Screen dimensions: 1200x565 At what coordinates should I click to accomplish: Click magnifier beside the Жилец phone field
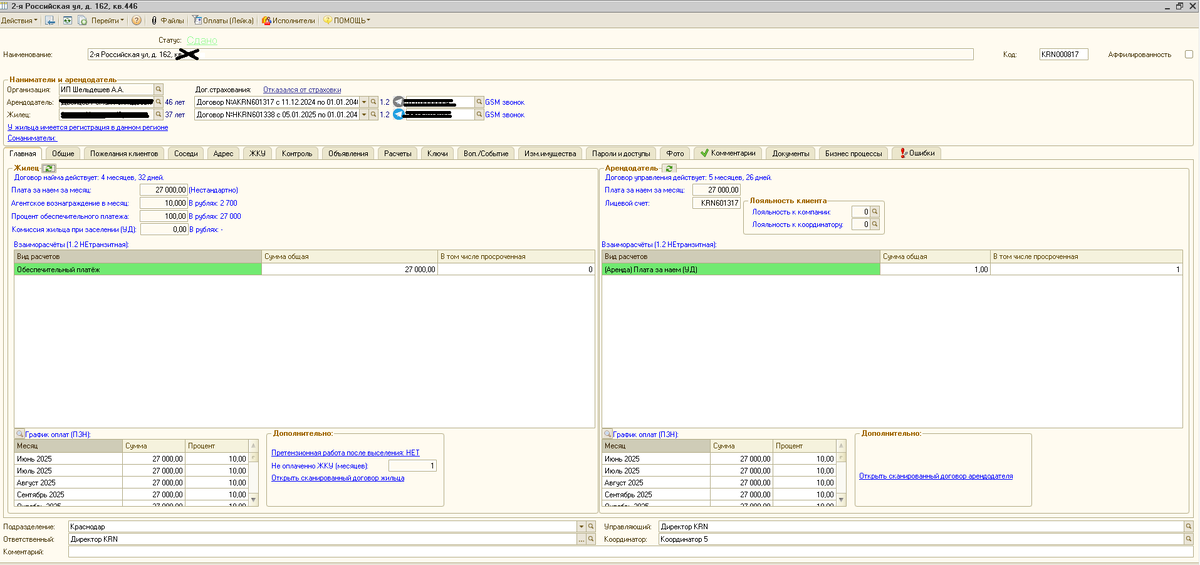tap(479, 115)
